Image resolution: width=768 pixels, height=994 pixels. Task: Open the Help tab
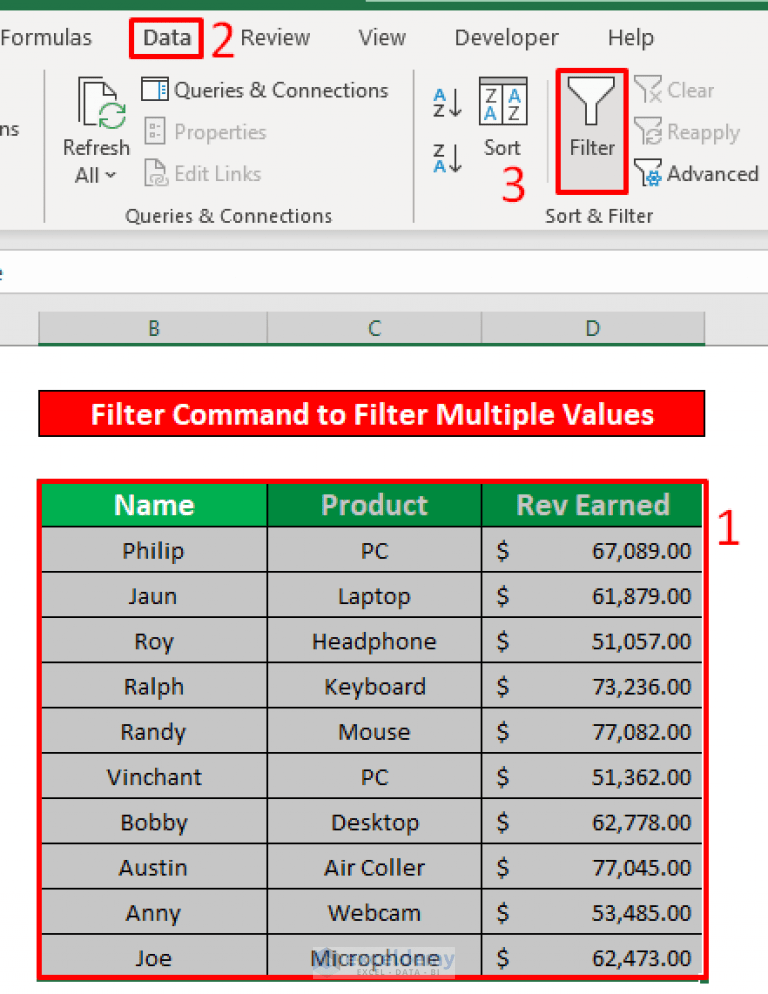[x=630, y=38]
